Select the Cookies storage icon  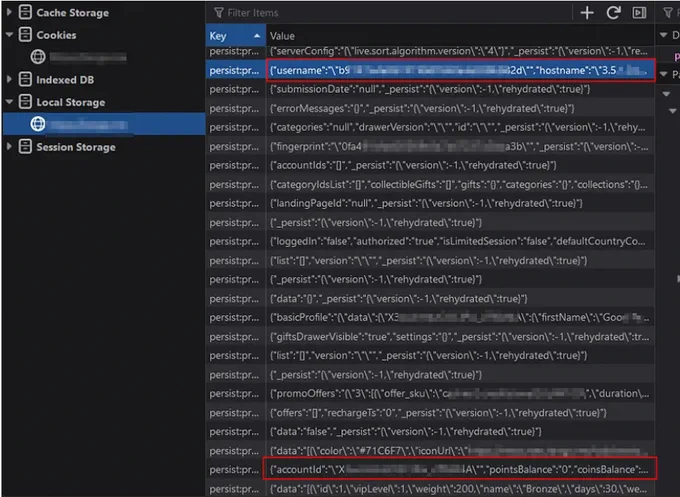tap(25, 34)
